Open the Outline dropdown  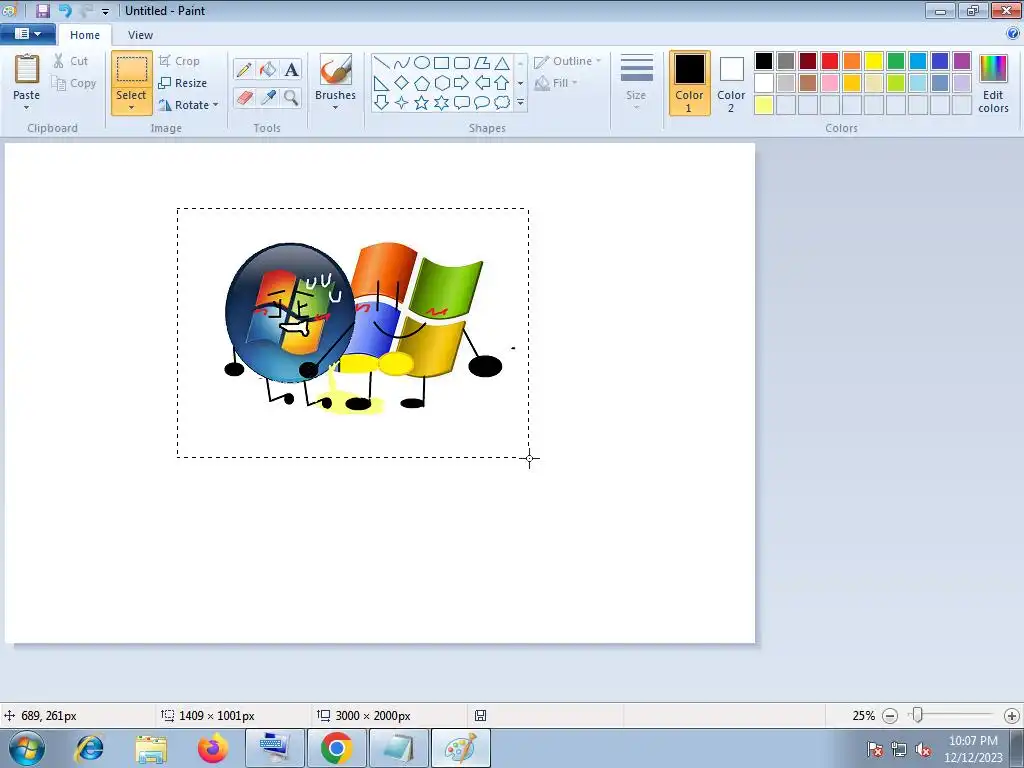(567, 61)
